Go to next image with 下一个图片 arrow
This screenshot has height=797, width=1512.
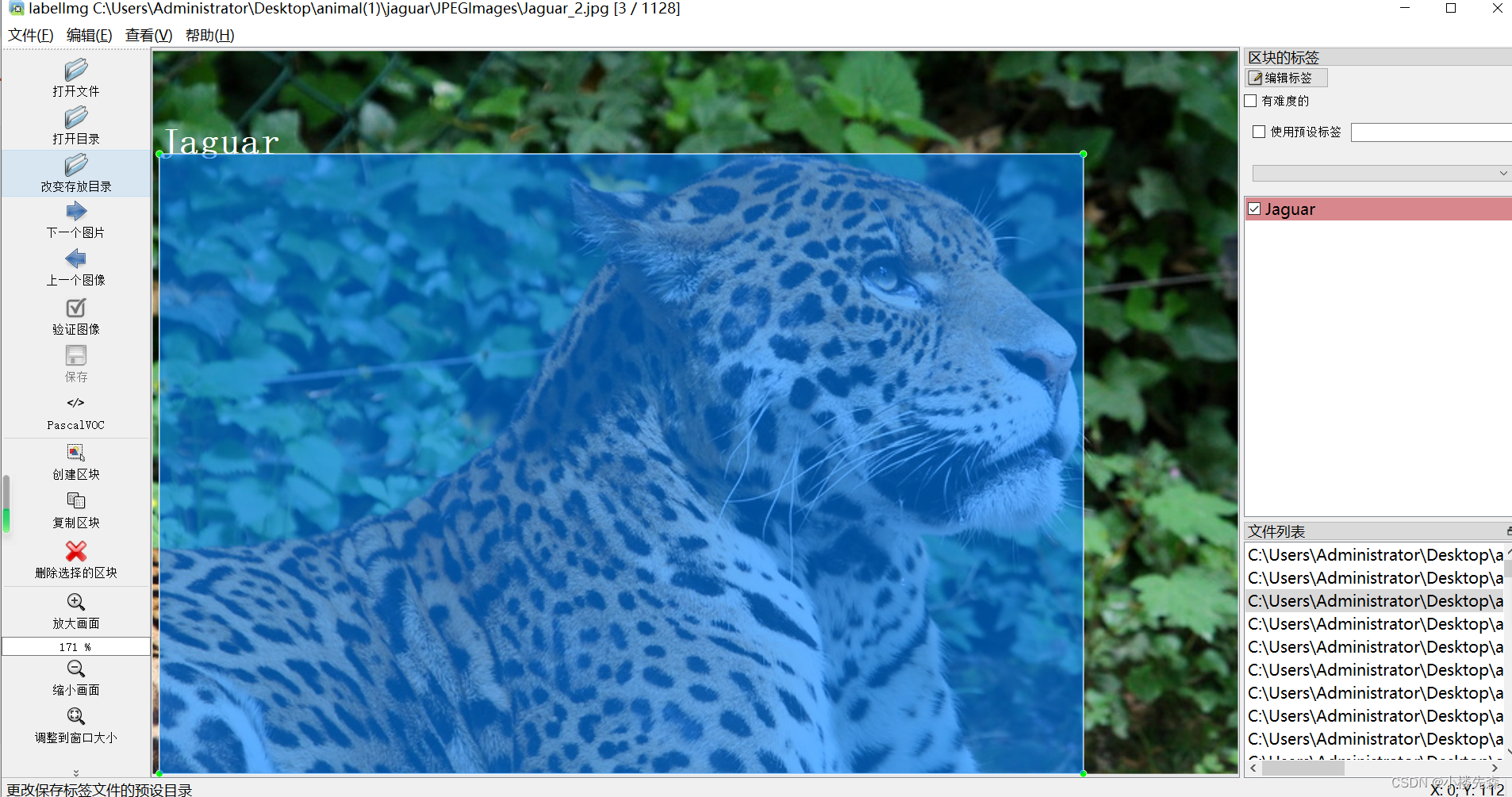[x=76, y=211]
